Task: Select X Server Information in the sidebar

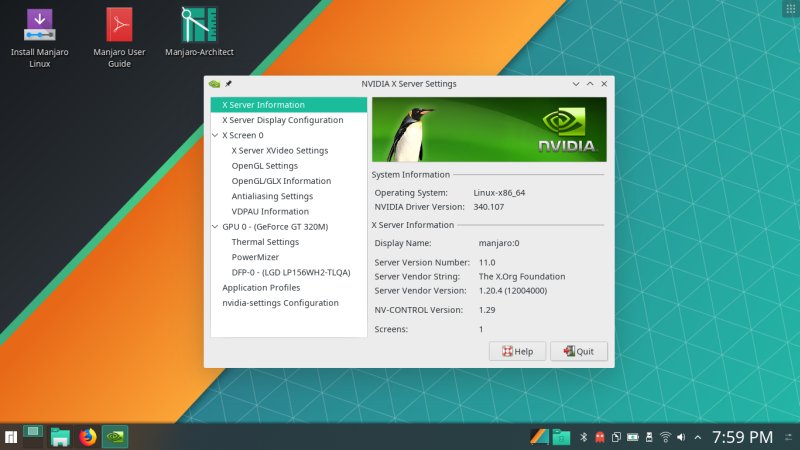Action: click(x=289, y=105)
